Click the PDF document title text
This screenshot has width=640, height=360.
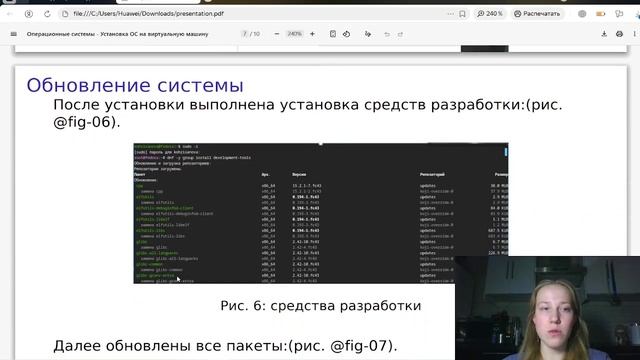pyautogui.click(x=118, y=34)
